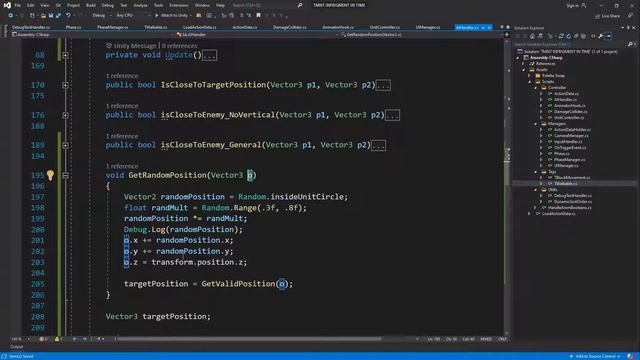The image size is (640, 360).
Task: Click the navigate backward toolbar icon
Action: (11, 16)
